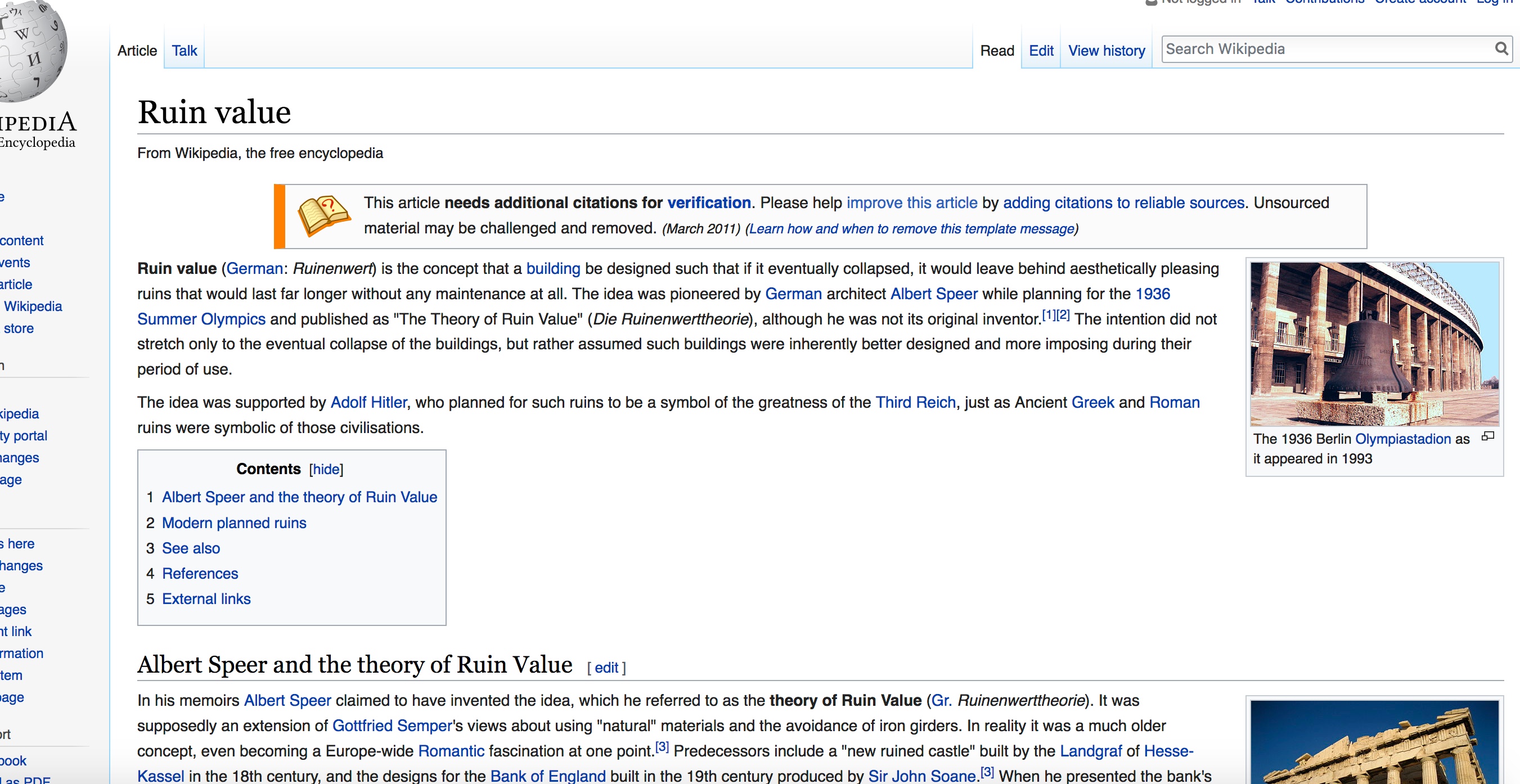Open the Bank of England link
1520x784 pixels.
[547, 776]
